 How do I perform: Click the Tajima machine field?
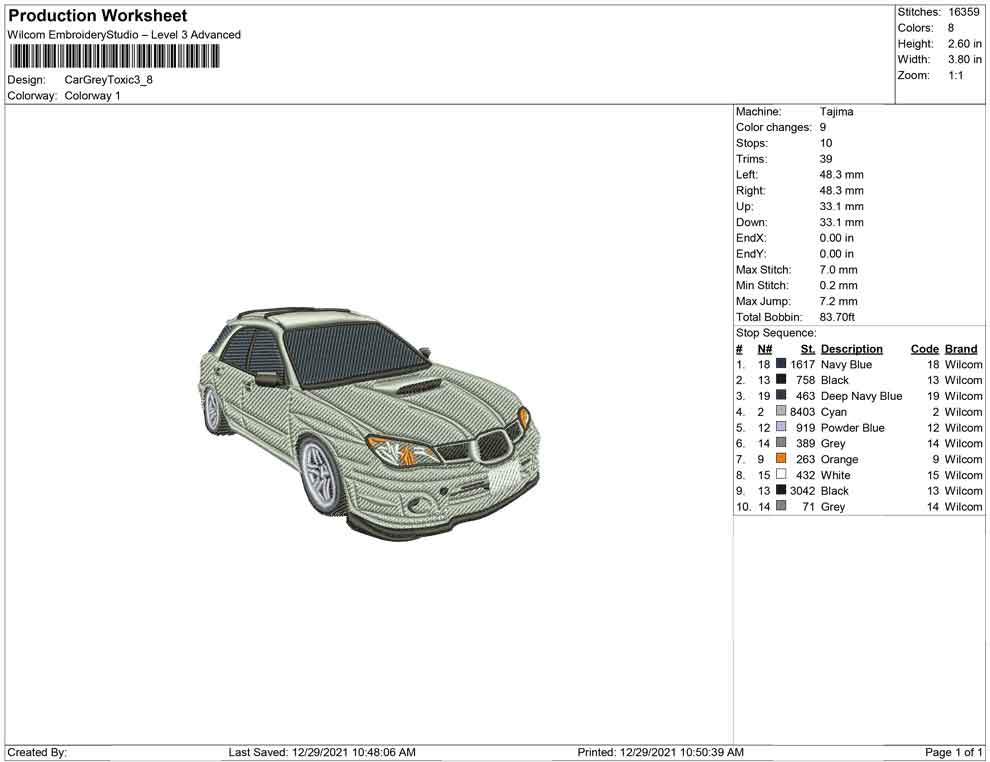tap(838, 111)
